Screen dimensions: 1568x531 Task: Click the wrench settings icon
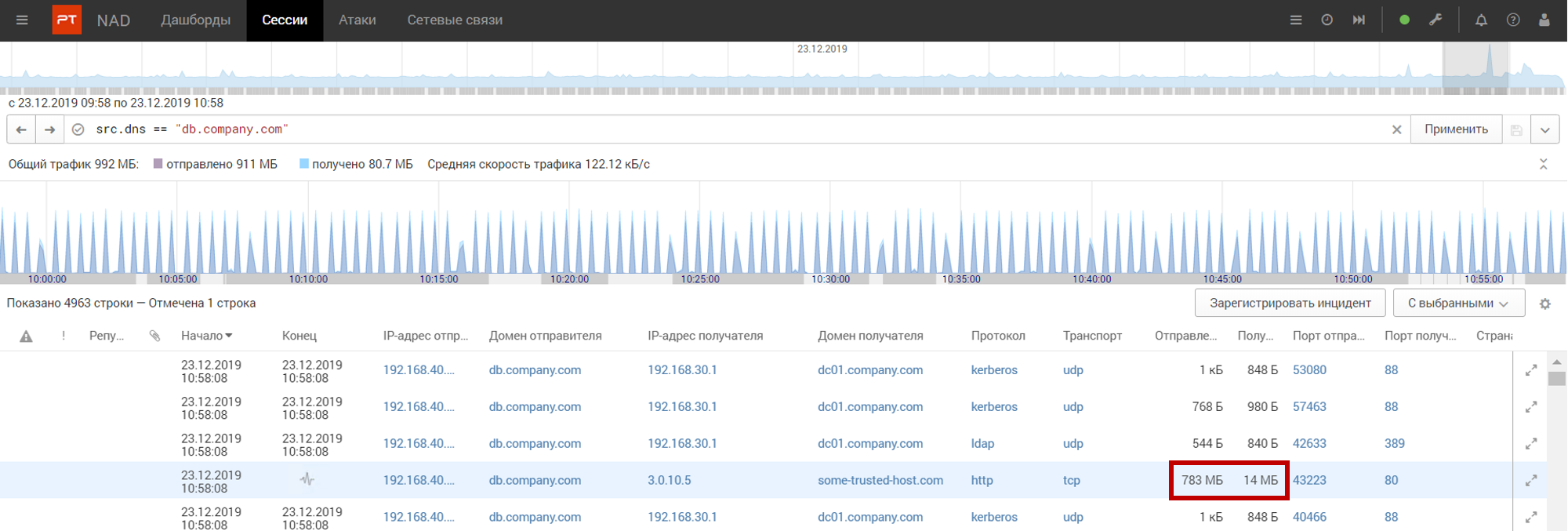click(x=1436, y=20)
